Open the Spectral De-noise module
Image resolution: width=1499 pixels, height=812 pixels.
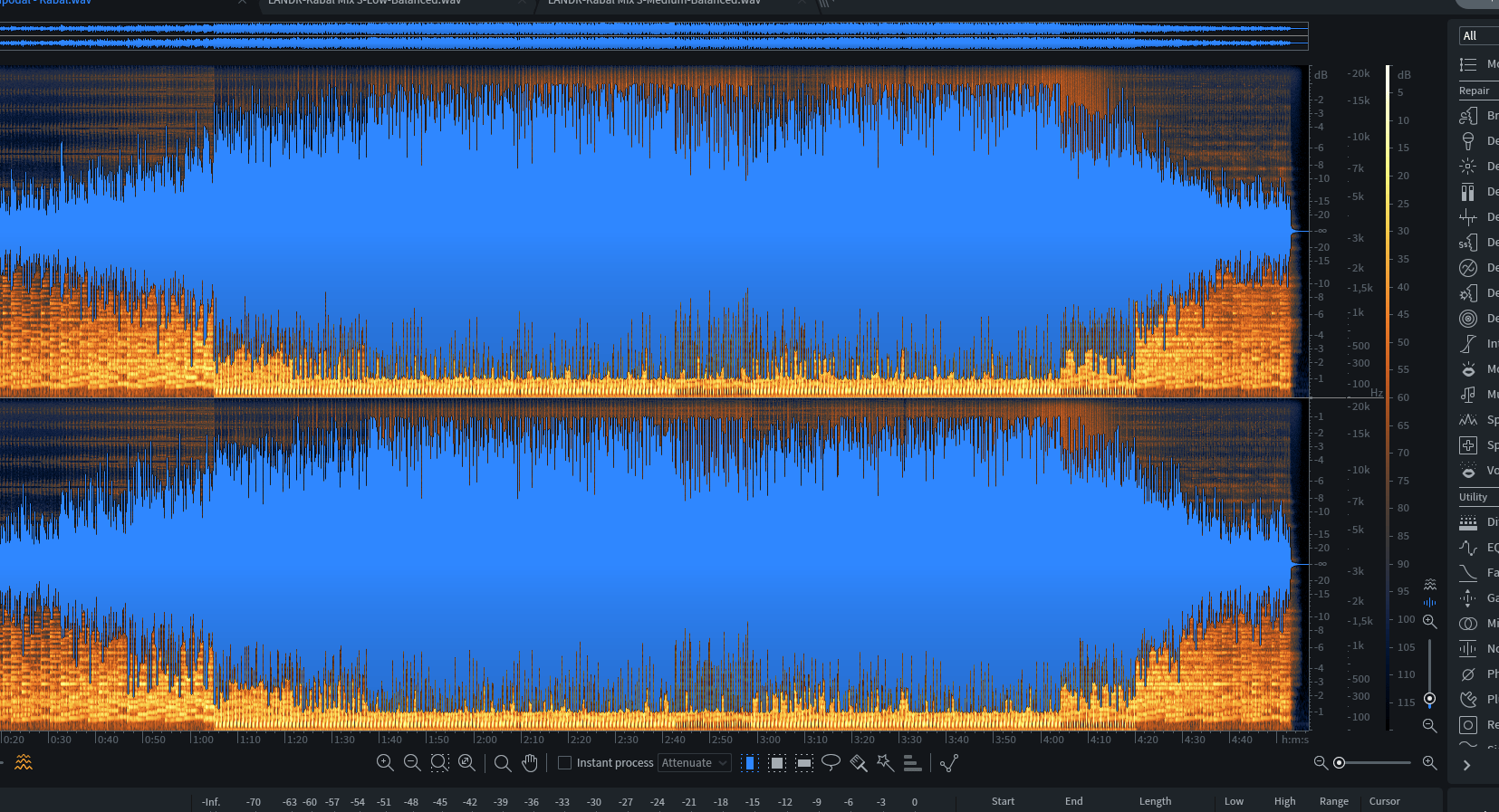[x=1468, y=419]
